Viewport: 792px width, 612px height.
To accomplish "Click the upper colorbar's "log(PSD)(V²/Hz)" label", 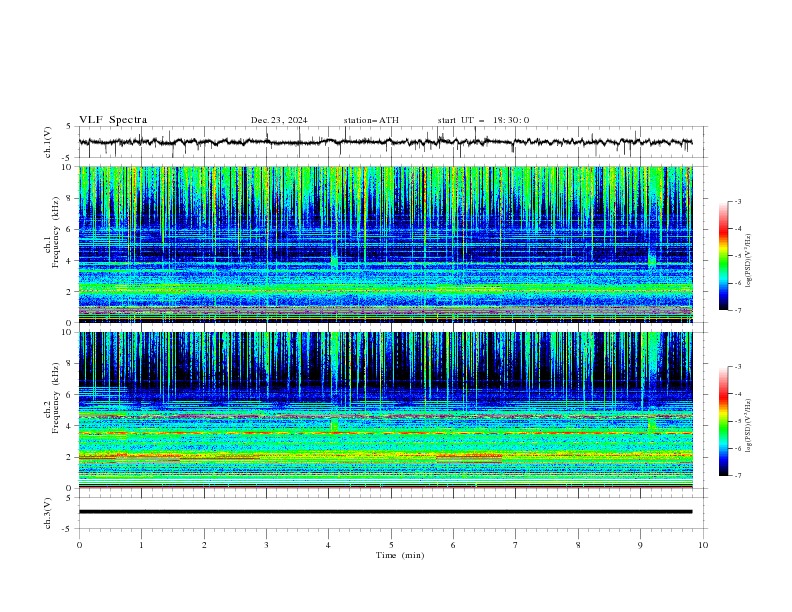I will pos(749,261).
